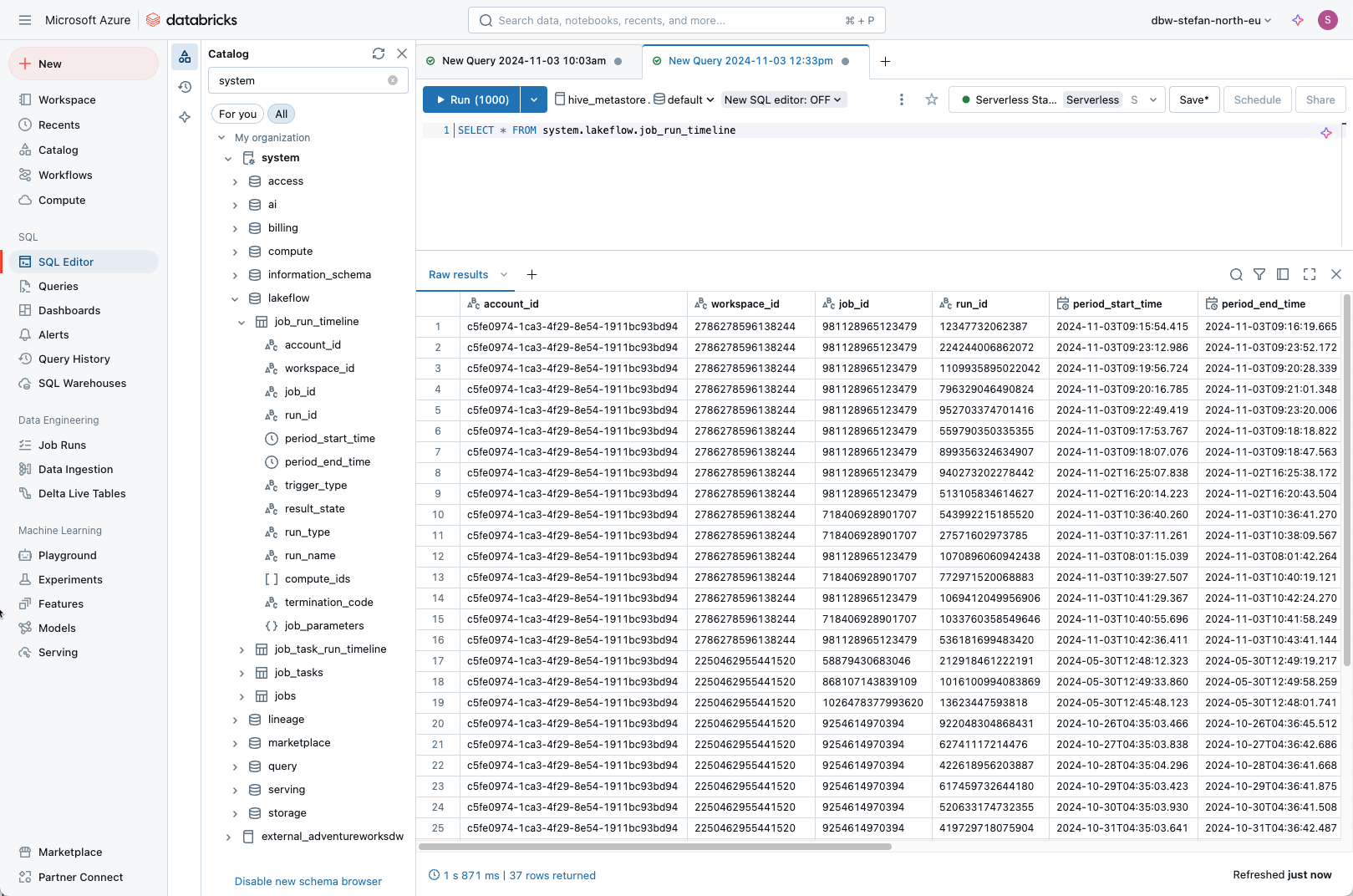Click the Run (1000) button
Viewport: 1353px width, 896px height.
[x=472, y=99]
